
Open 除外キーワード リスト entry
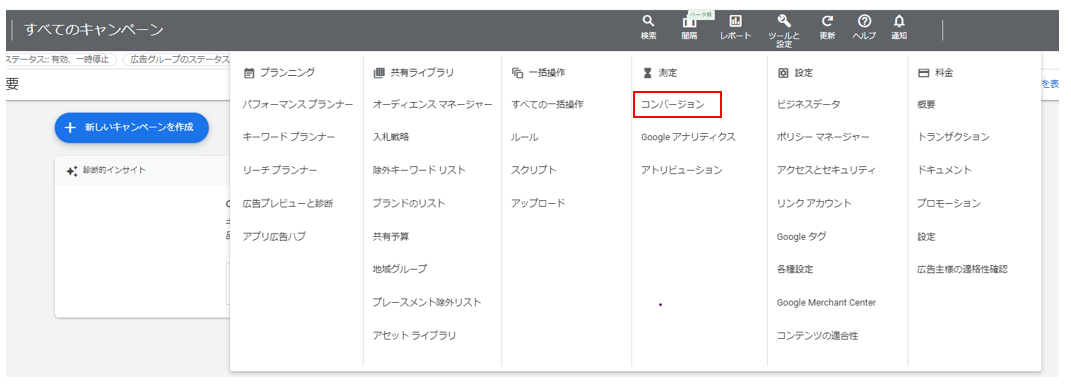[x=419, y=170]
